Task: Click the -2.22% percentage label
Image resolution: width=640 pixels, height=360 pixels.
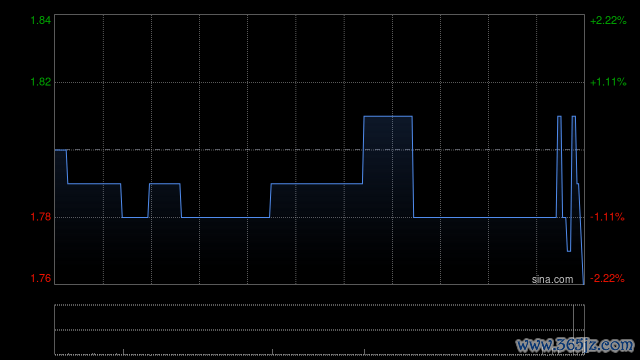Action: (x=607, y=278)
